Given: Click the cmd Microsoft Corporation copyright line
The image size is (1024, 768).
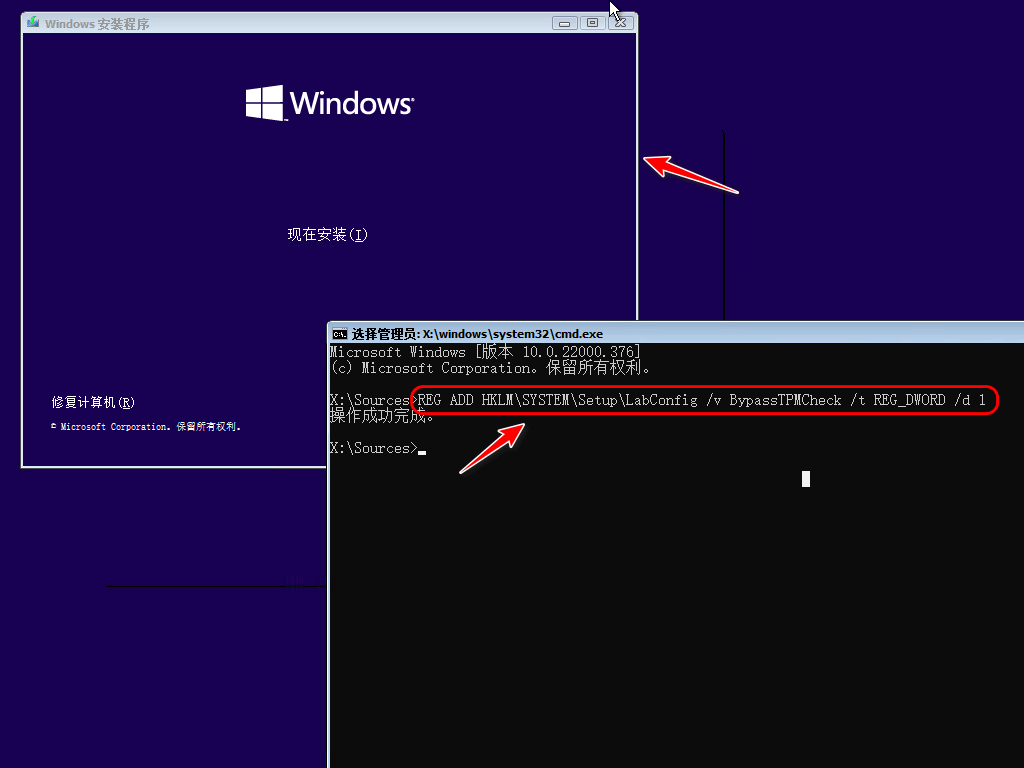Looking at the screenshot, I should coord(490,368).
